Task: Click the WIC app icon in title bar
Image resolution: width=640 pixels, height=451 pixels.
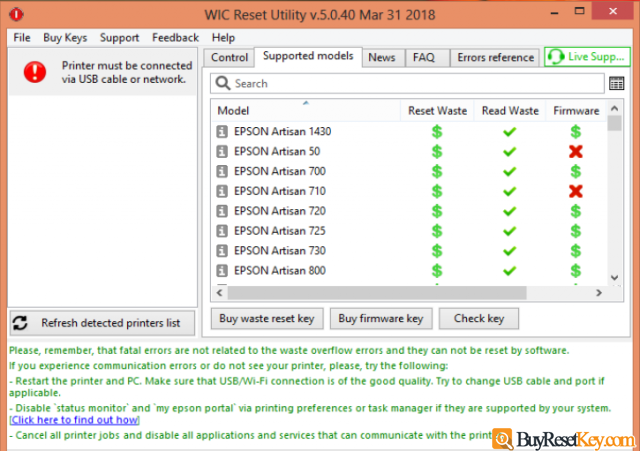Action: pos(16,14)
